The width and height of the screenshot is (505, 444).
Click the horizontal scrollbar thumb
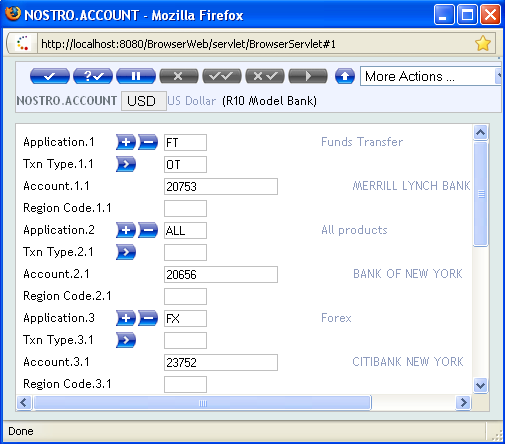click(x=202, y=403)
